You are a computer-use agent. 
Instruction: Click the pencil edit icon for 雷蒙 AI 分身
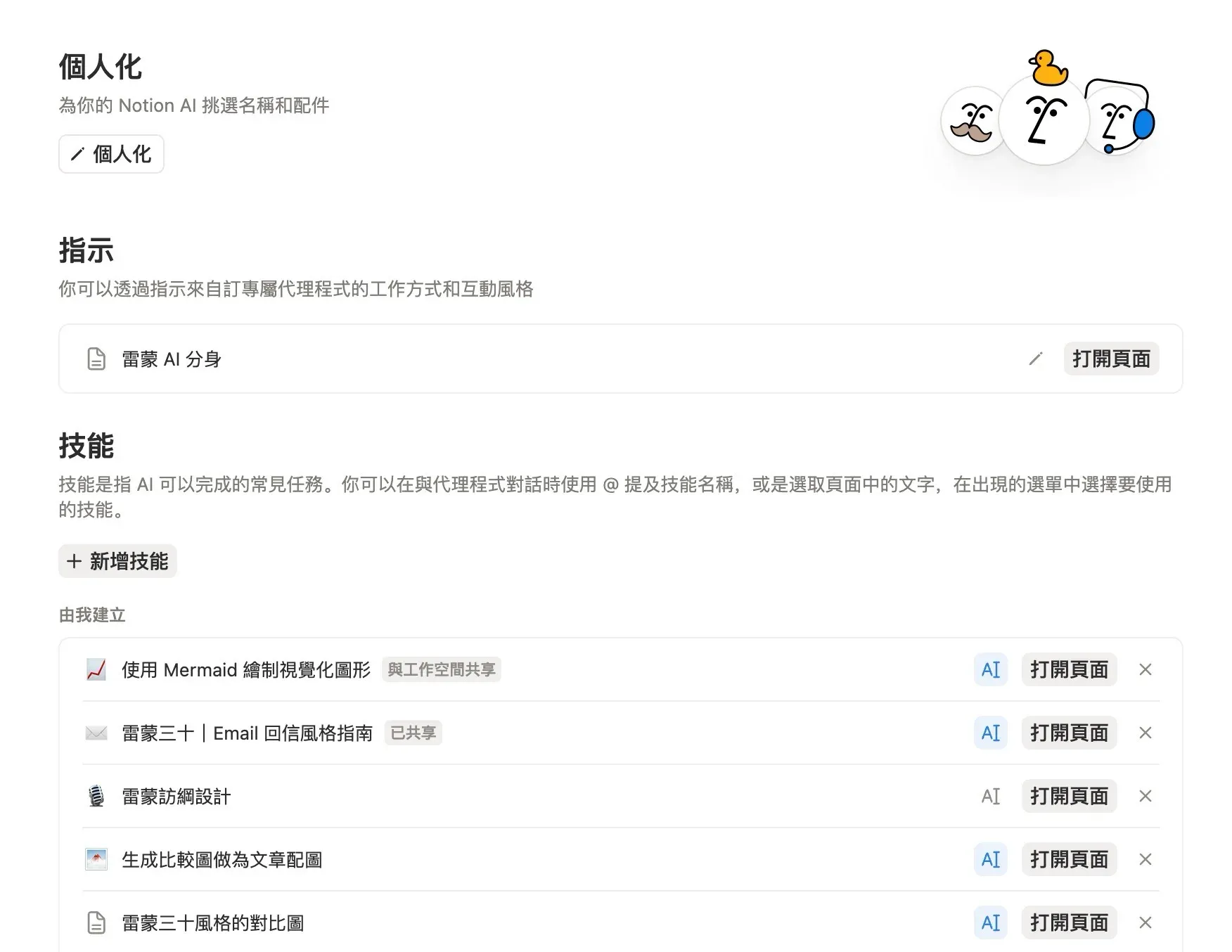tap(1035, 359)
